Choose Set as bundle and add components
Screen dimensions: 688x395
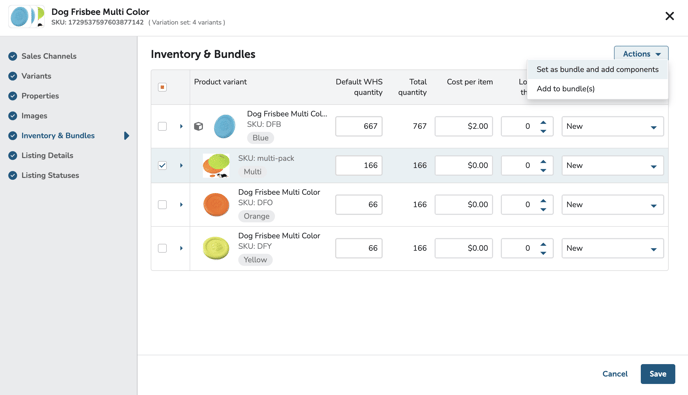(597, 69)
